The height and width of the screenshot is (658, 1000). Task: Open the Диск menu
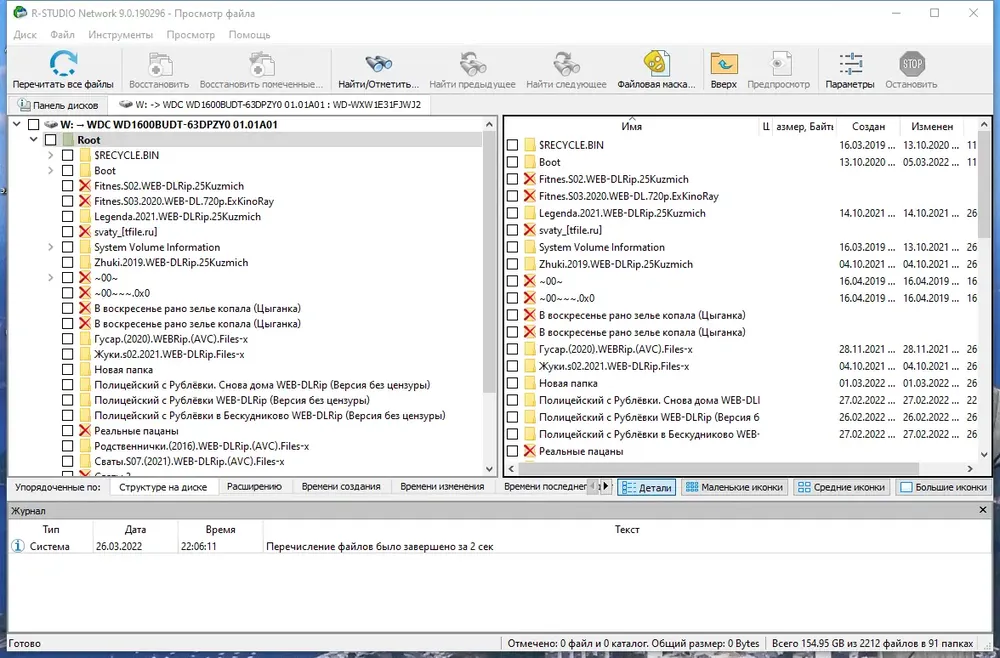25,34
